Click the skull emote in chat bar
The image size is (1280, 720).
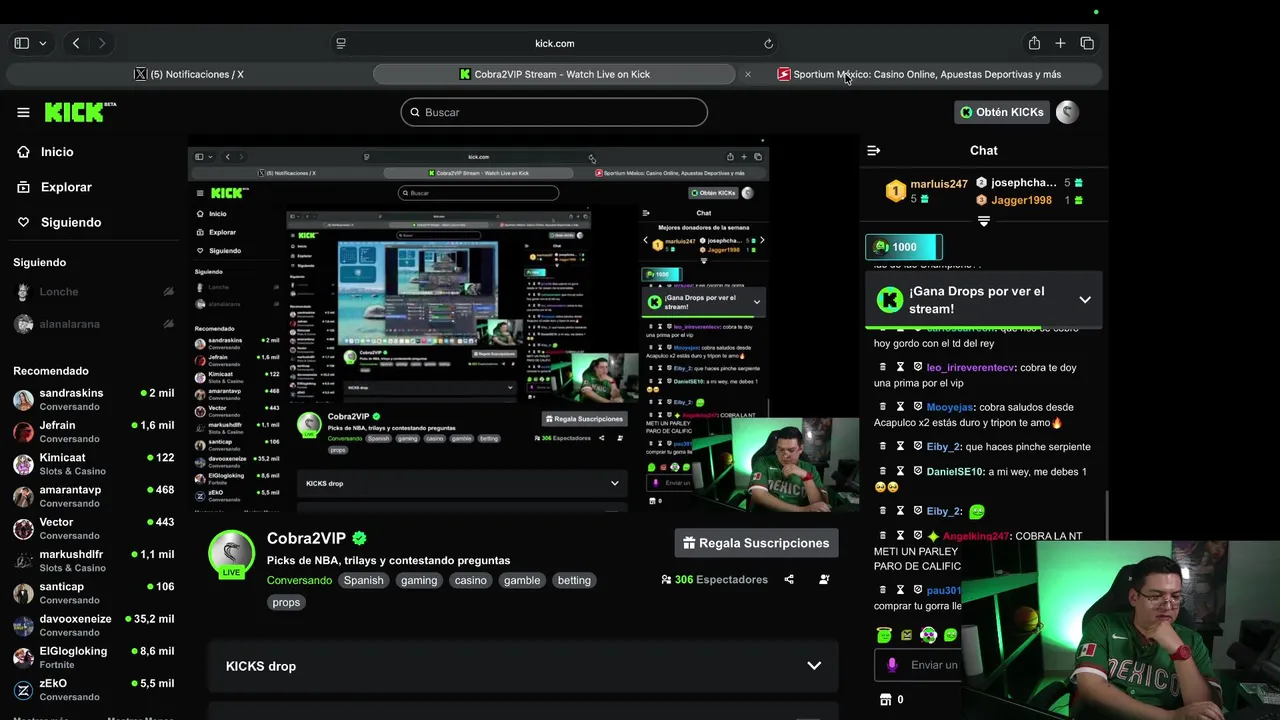[x=928, y=635]
